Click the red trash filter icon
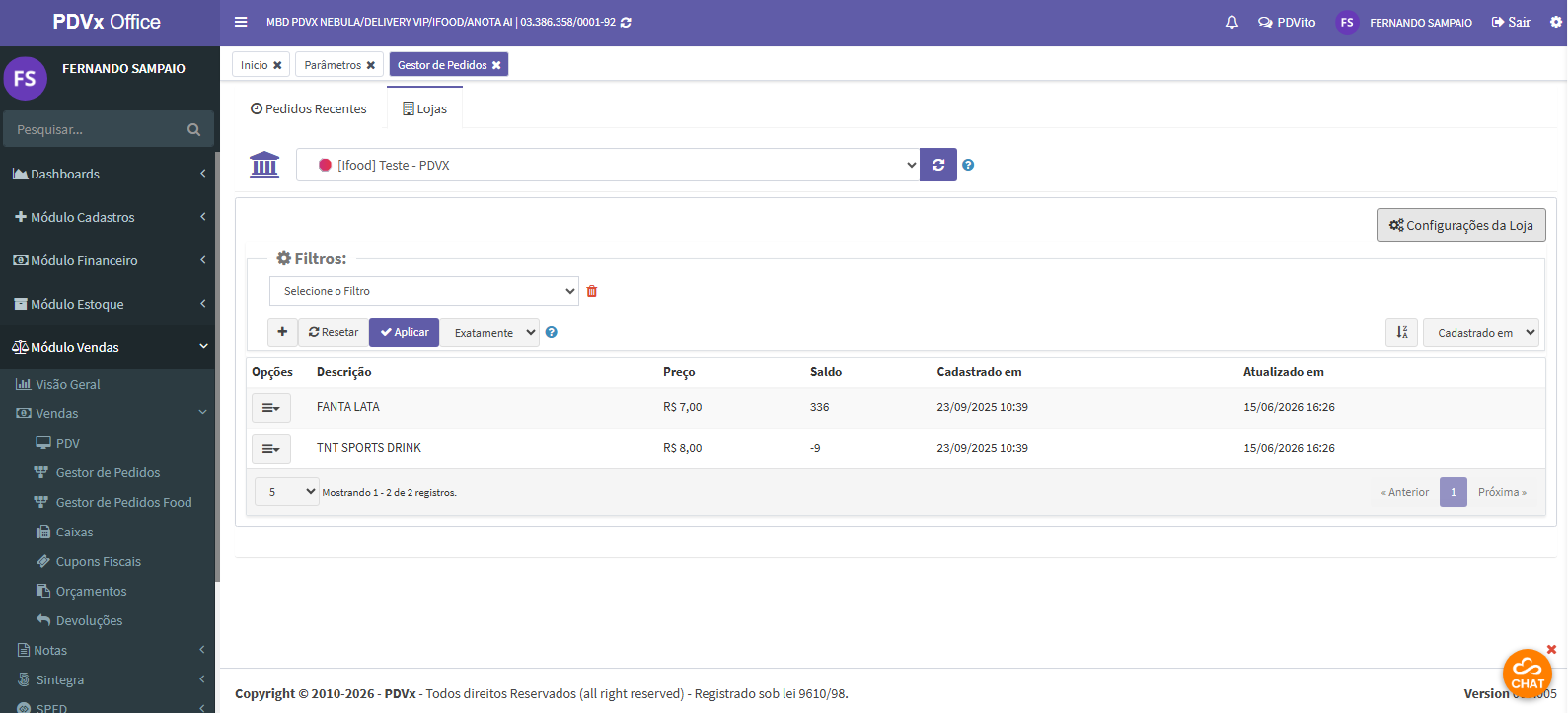 pyautogui.click(x=592, y=291)
